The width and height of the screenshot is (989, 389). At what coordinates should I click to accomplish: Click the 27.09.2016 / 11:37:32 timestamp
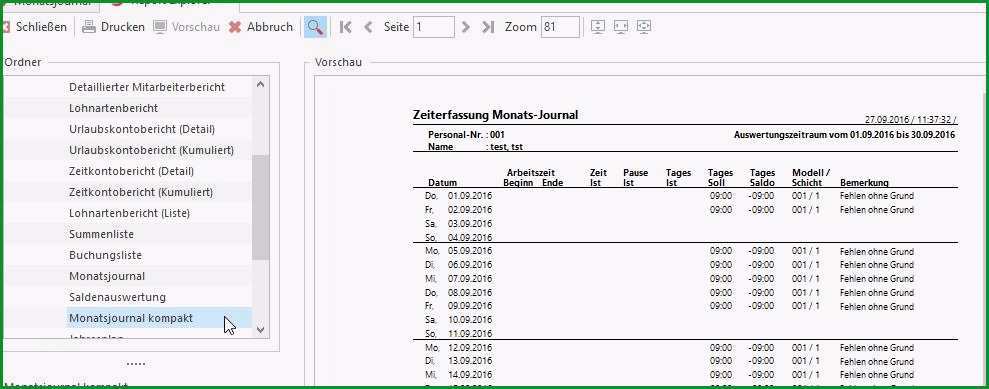click(910, 119)
